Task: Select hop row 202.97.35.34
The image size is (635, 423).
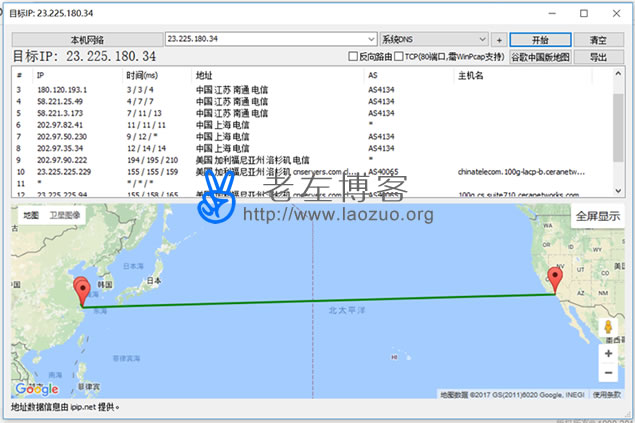Action: pos(312,149)
